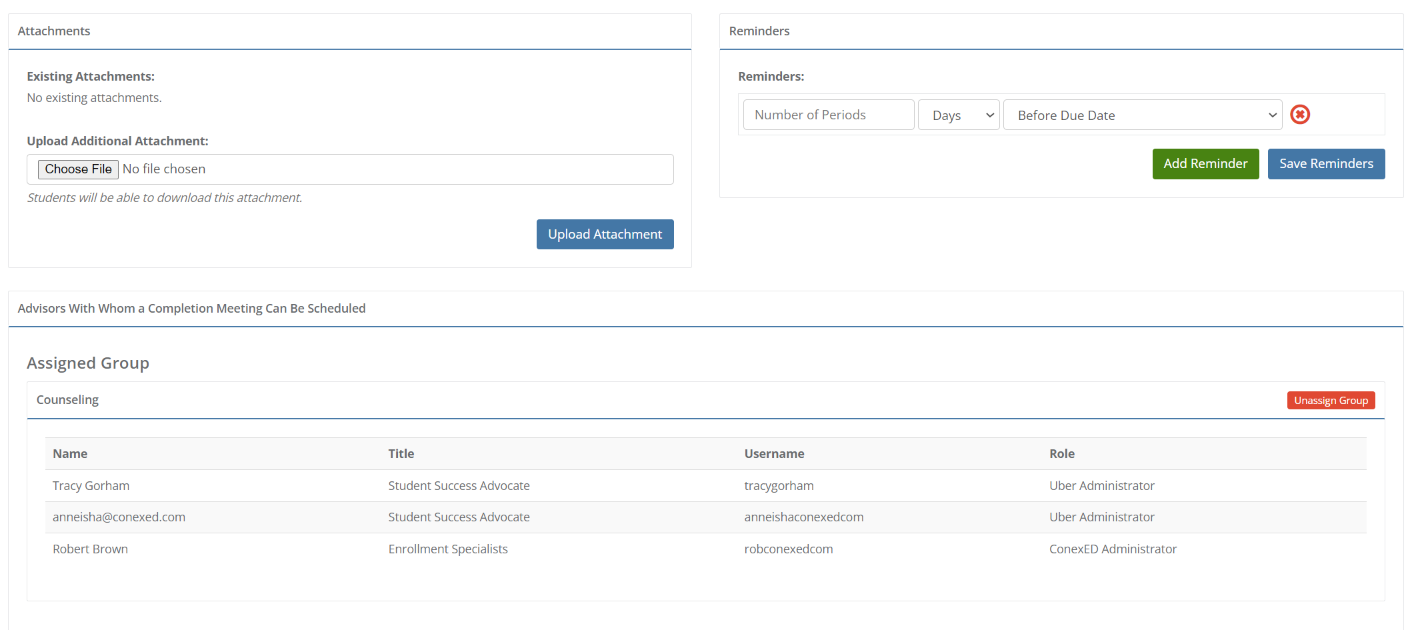Select the Username column header
The width and height of the screenshot is (1408, 630).
click(774, 454)
